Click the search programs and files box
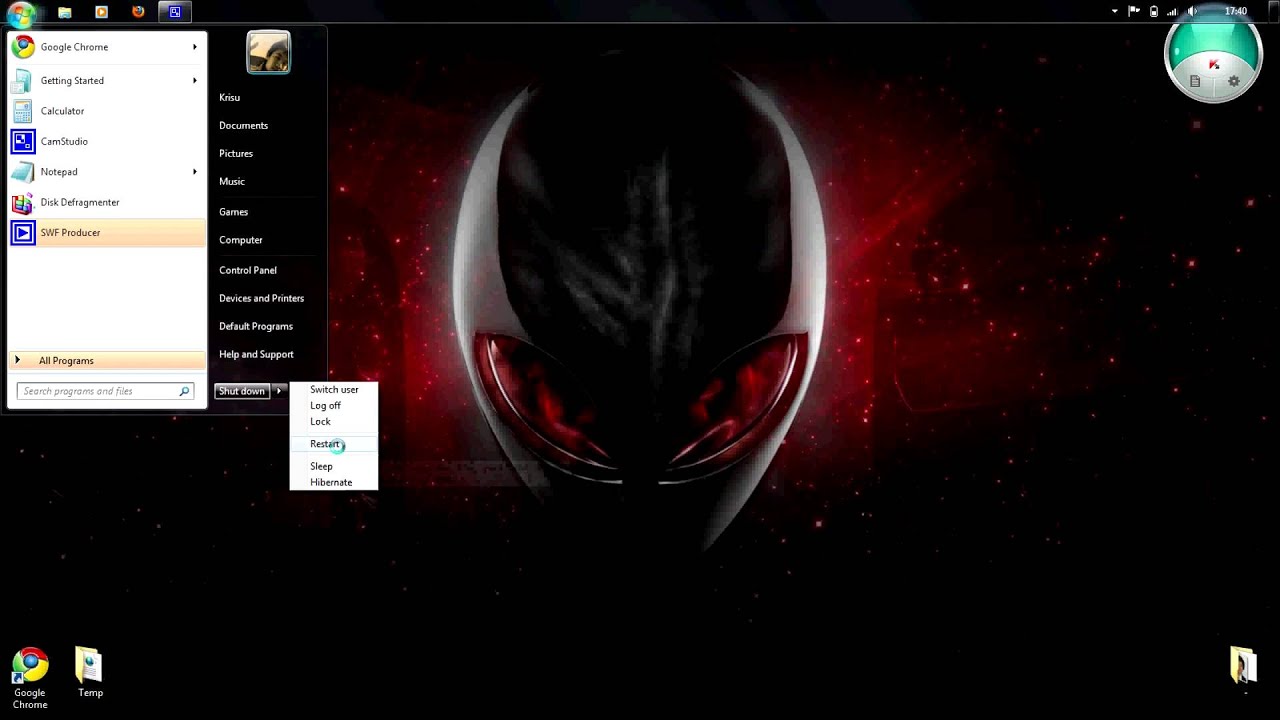Image resolution: width=1280 pixels, height=720 pixels. pos(105,391)
